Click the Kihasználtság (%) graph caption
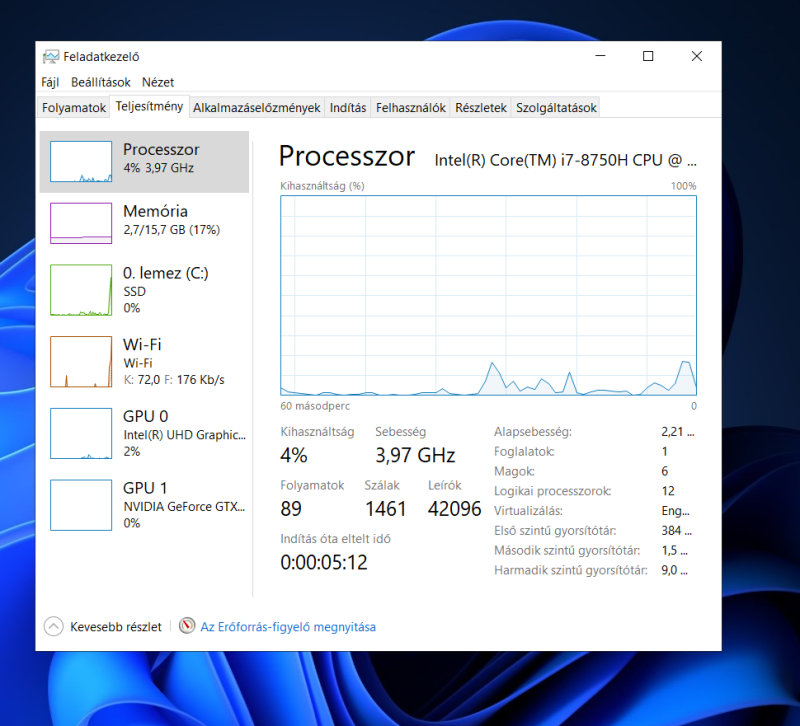 click(322, 186)
